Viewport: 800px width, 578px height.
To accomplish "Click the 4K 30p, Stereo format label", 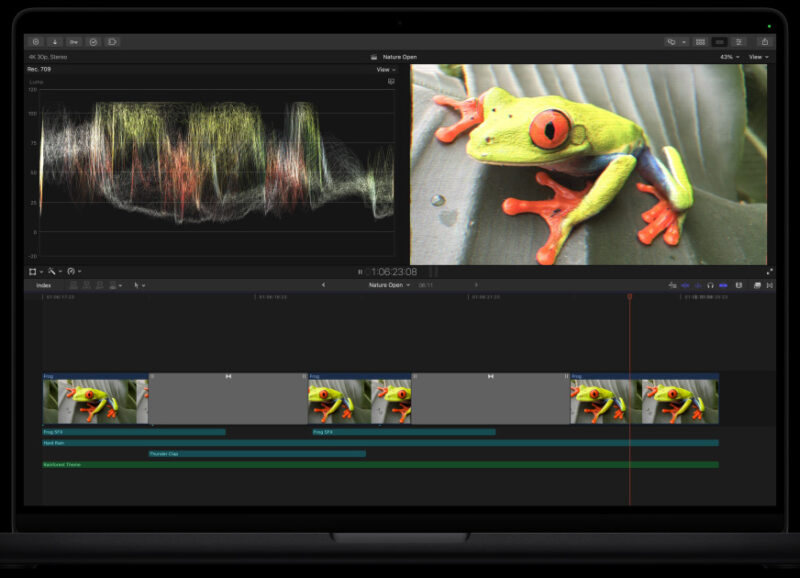I will click(x=48, y=57).
